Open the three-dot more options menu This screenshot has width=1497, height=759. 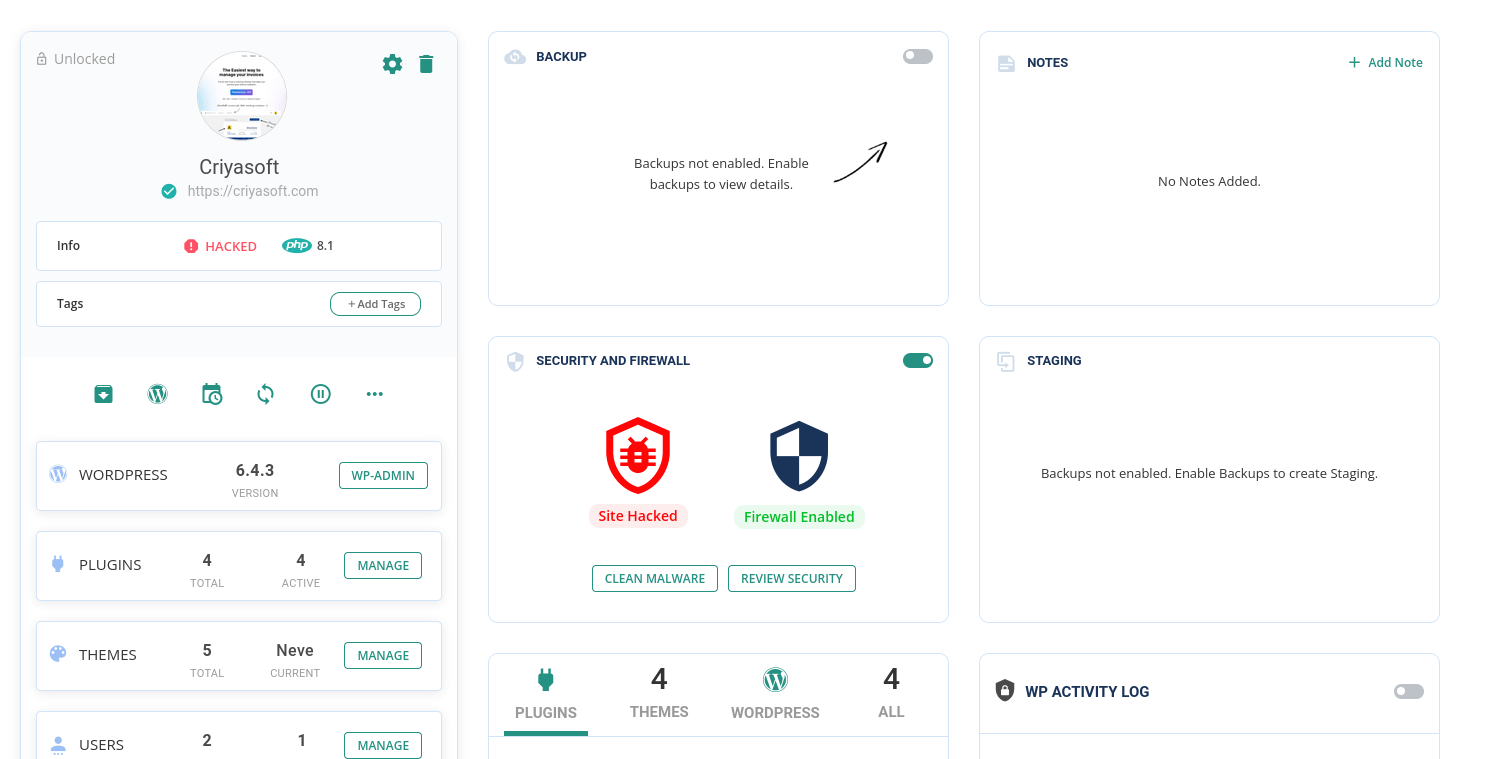375,394
